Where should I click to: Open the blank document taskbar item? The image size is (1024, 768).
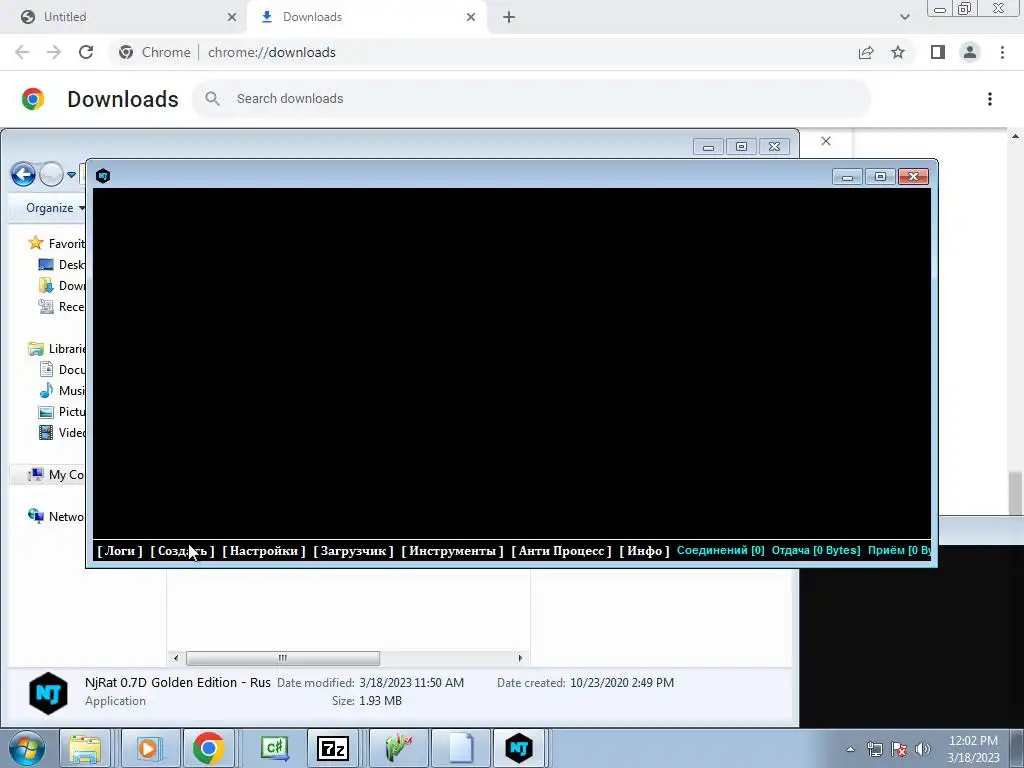pyautogui.click(x=461, y=748)
